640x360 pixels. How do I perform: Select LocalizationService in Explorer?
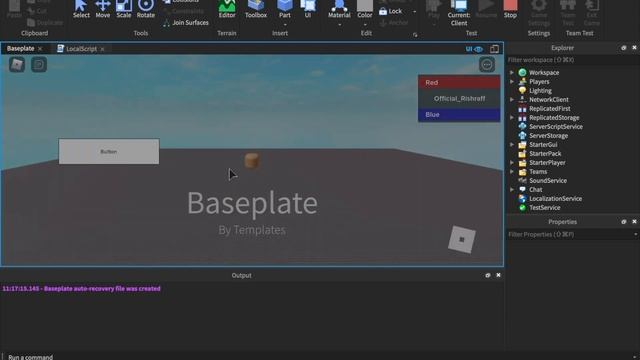(x=556, y=198)
